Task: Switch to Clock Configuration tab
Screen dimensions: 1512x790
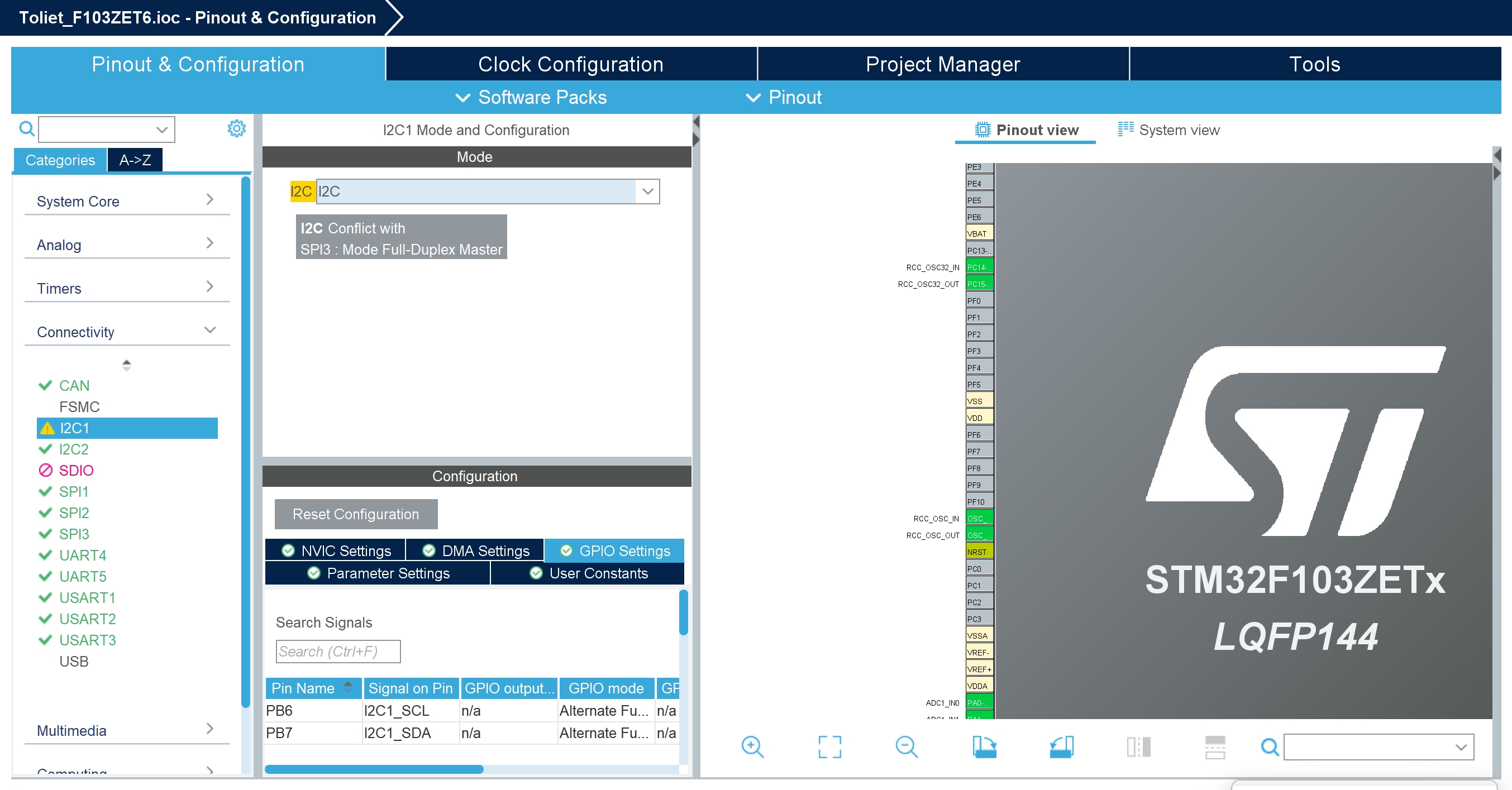Action: [x=570, y=64]
